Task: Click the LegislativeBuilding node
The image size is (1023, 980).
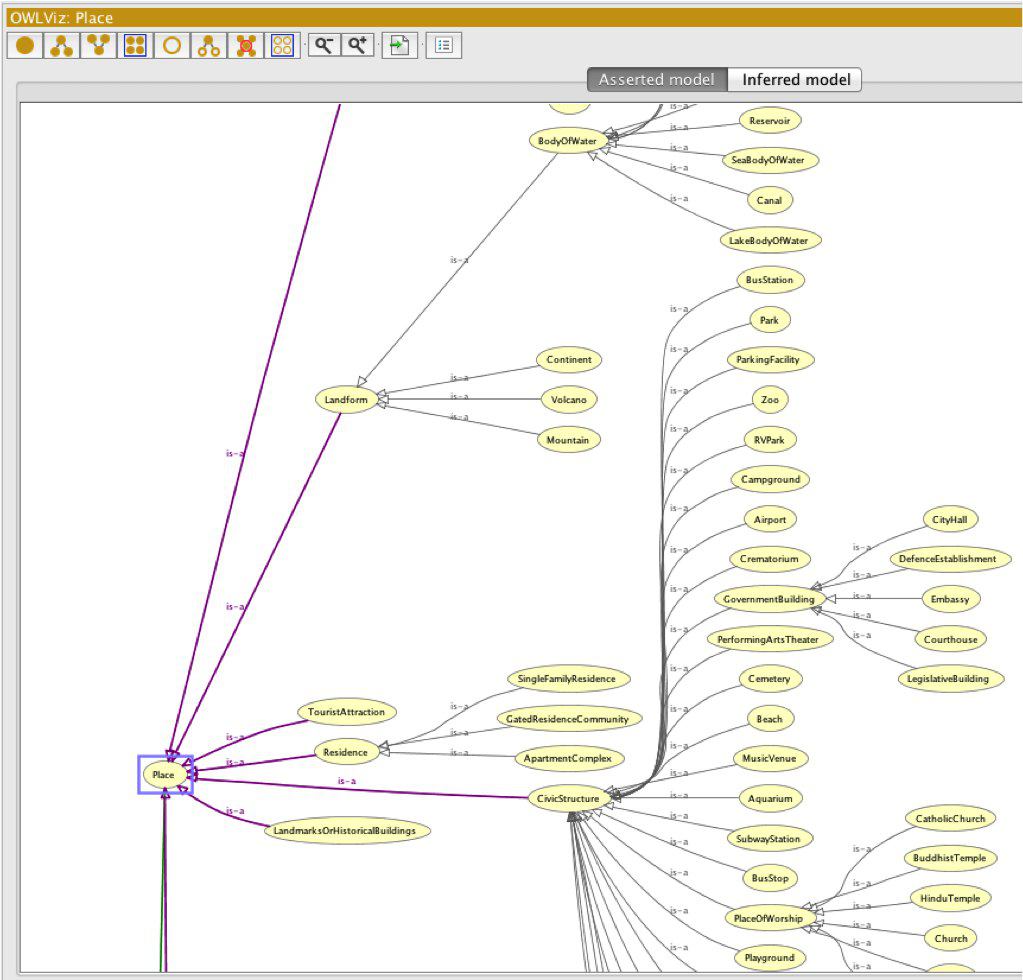Action: (x=949, y=679)
